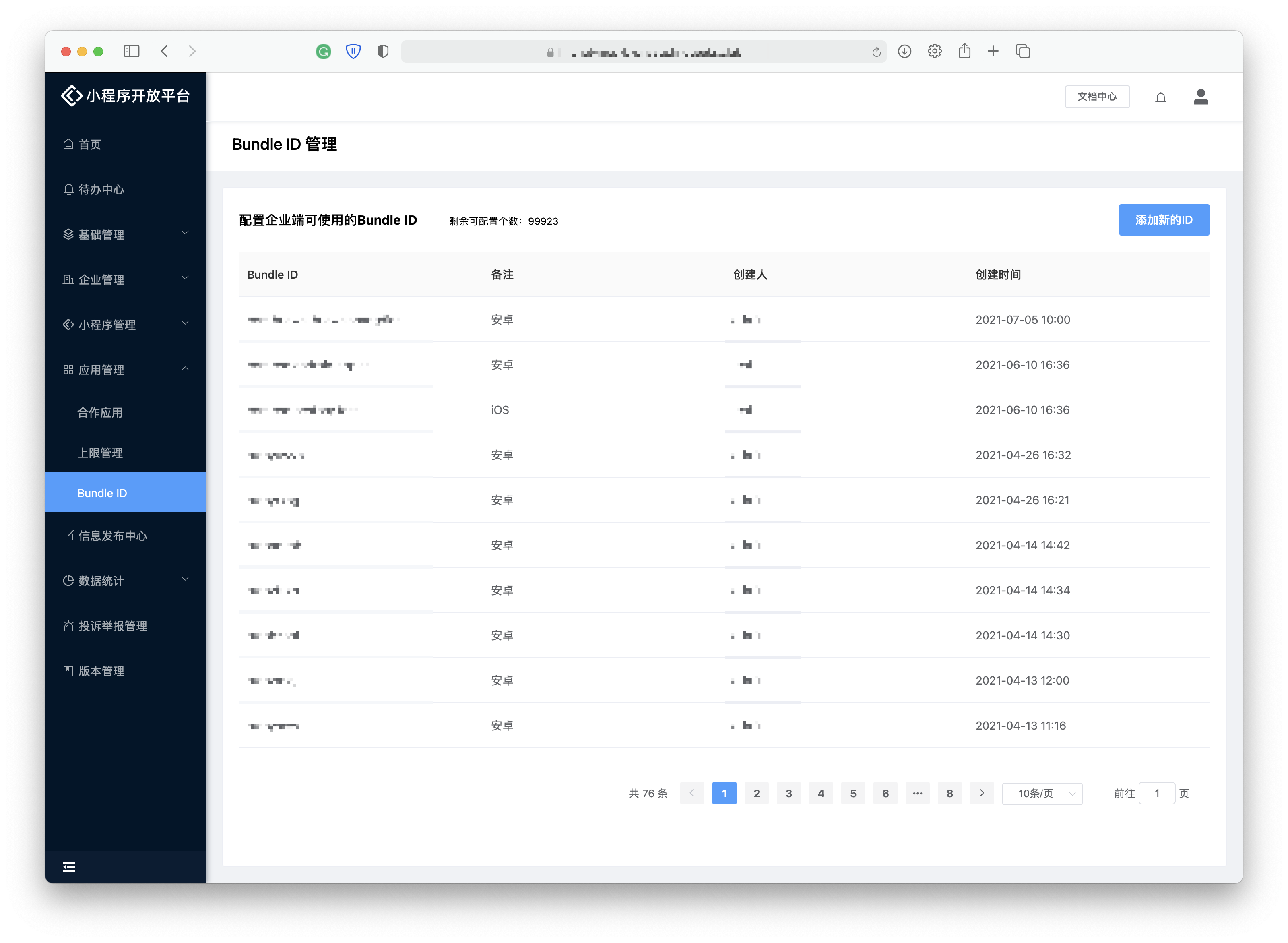Toggle the Safari sidebar icon
The width and height of the screenshot is (1288, 943).
pos(131,52)
